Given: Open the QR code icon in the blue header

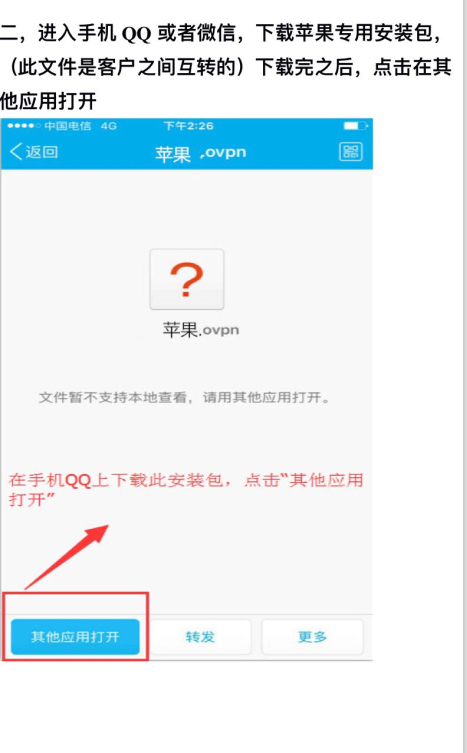Looking at the screenshot, I should click(x=351, y=152).
